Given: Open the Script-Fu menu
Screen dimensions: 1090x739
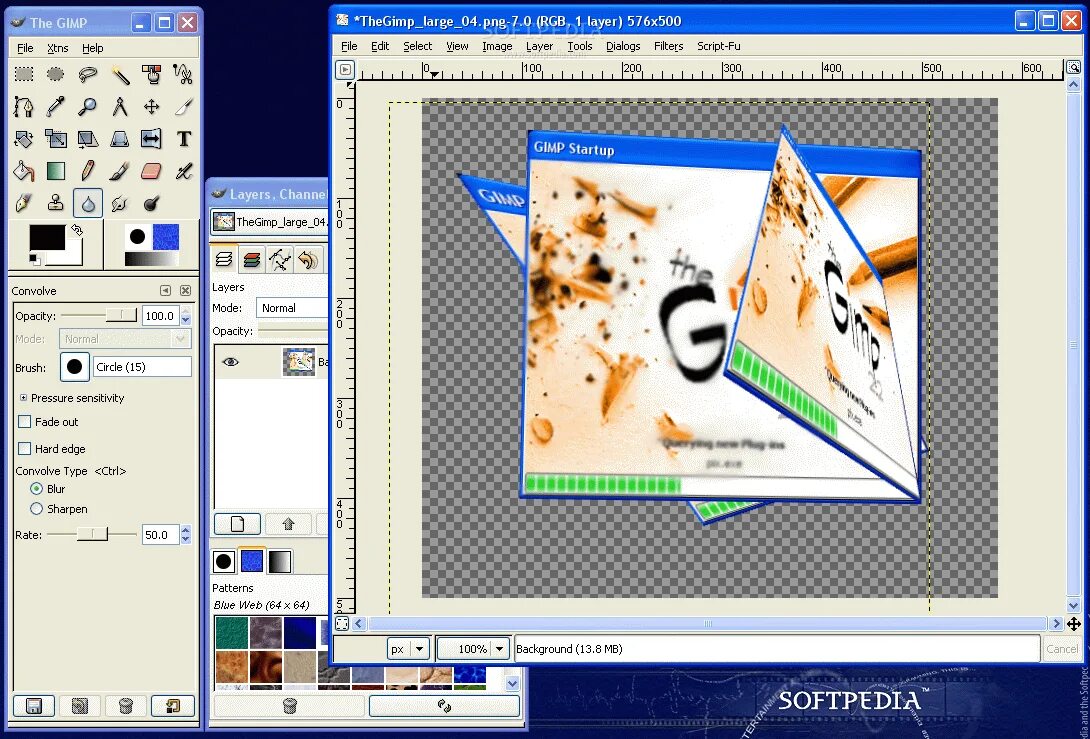Looking at the screenshot, I should (x=718, y=46).
